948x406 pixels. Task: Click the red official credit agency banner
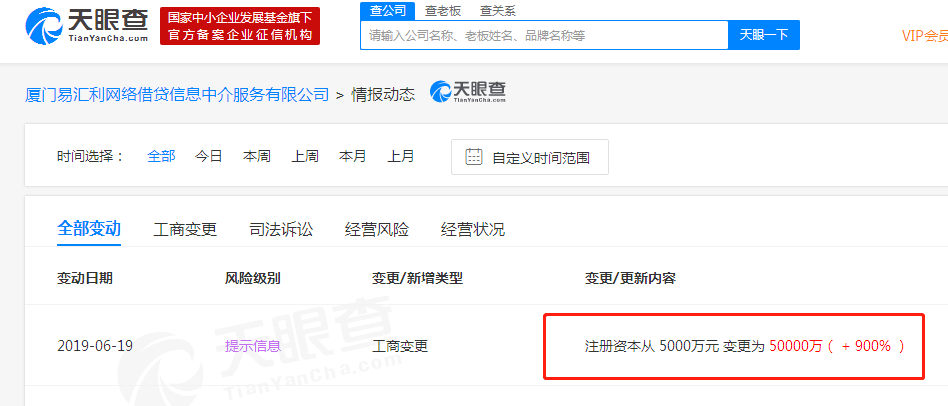(240, 26)
